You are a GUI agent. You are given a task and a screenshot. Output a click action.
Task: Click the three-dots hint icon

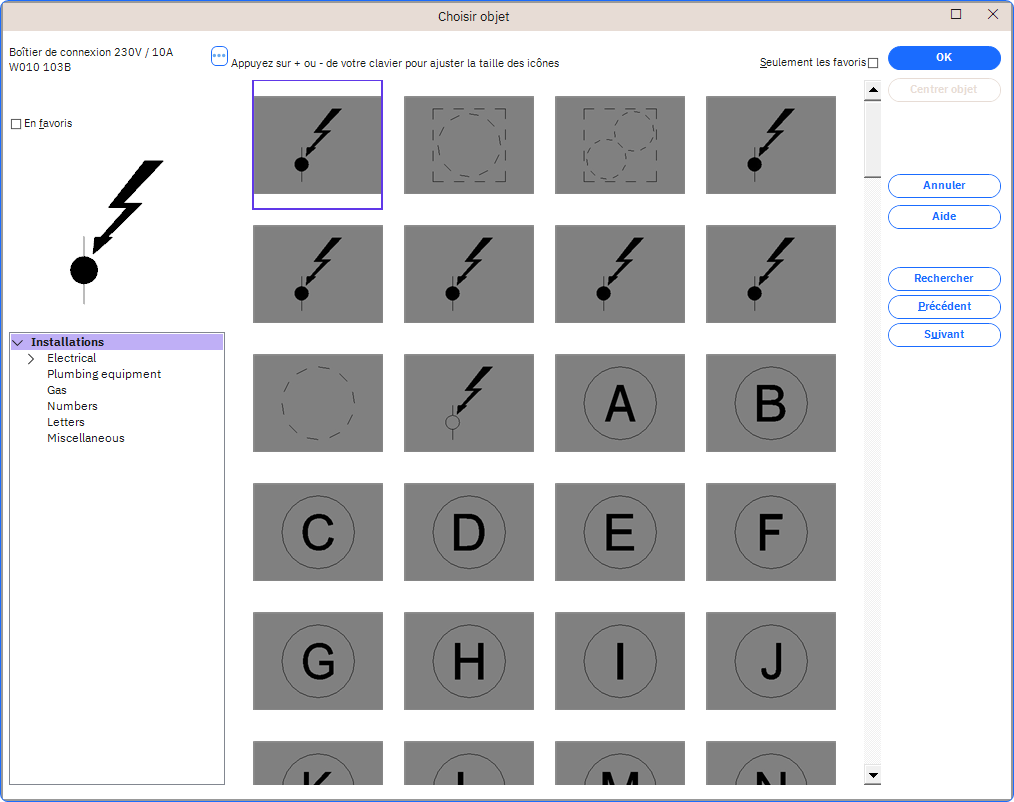tap(220, 57)
